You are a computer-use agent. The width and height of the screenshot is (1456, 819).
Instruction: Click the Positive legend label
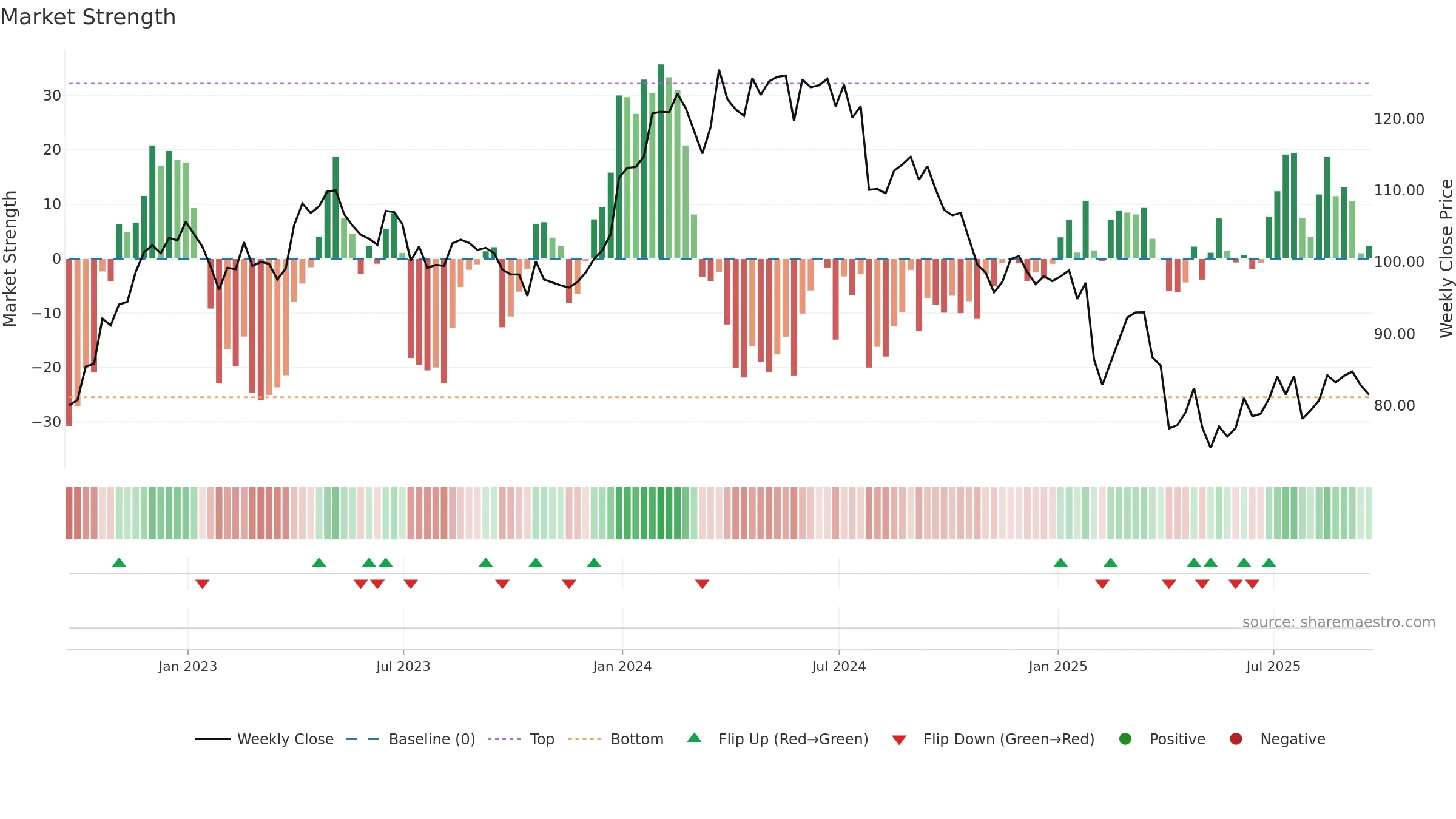1178,739
